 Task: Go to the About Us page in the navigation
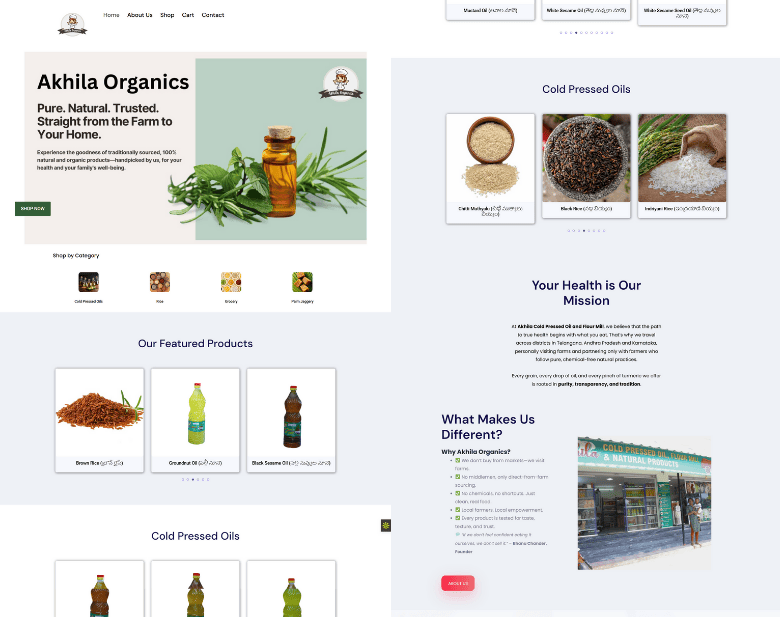pyautogui.click(x=140, y=16)
